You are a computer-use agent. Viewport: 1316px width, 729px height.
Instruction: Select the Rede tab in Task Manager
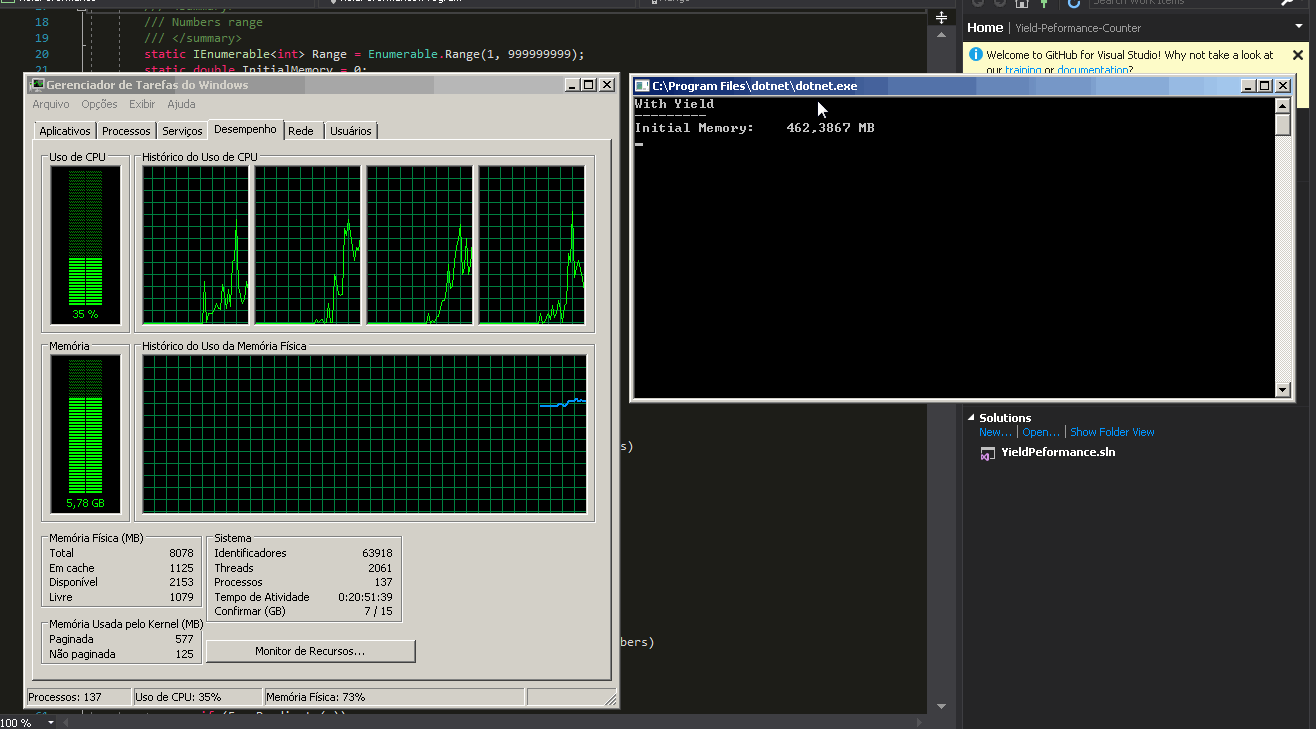pyautogui.click(x=301, y=131)
